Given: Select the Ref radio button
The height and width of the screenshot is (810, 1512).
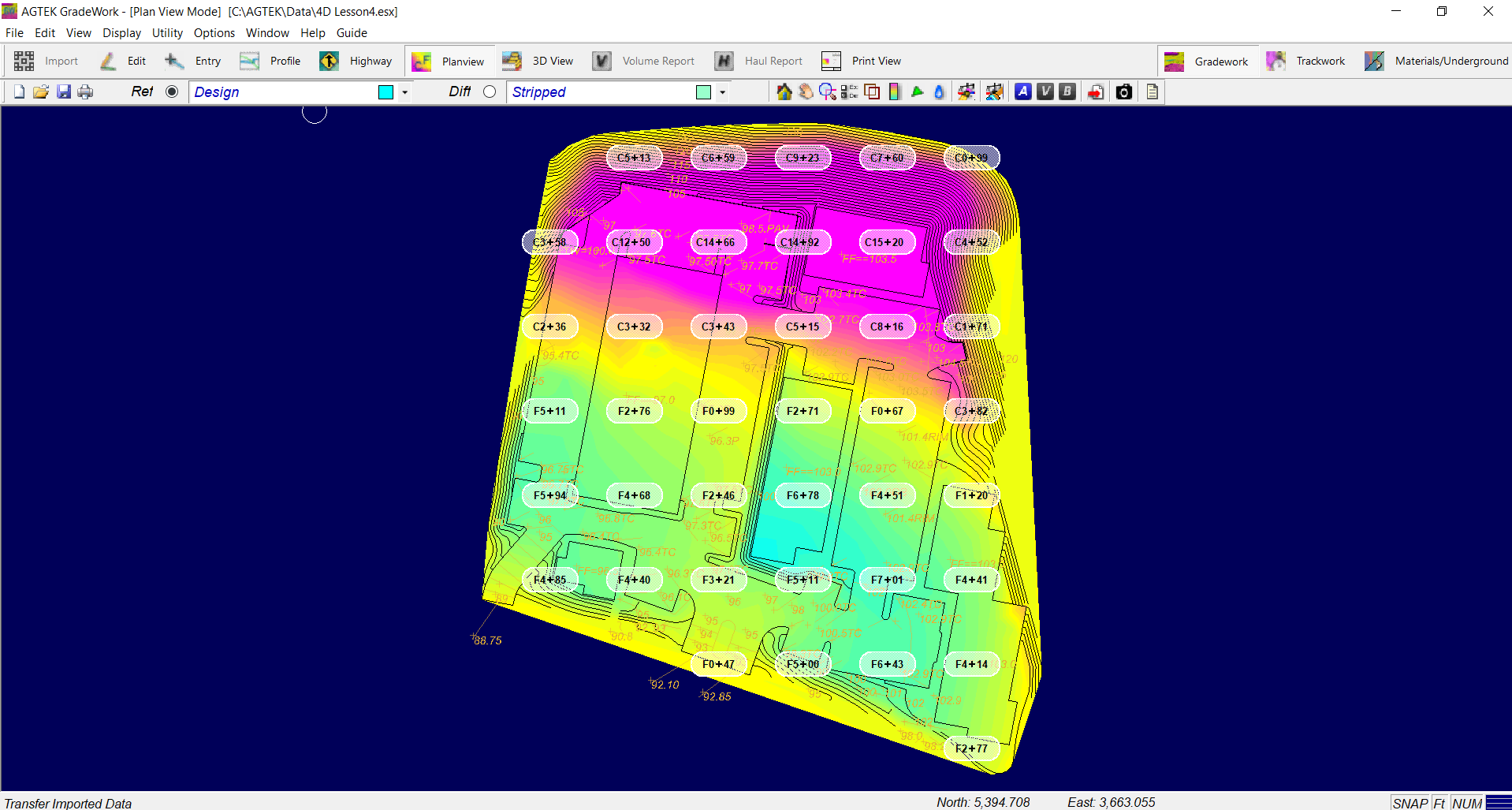Looking at the screenshot, I should point(172,91).
